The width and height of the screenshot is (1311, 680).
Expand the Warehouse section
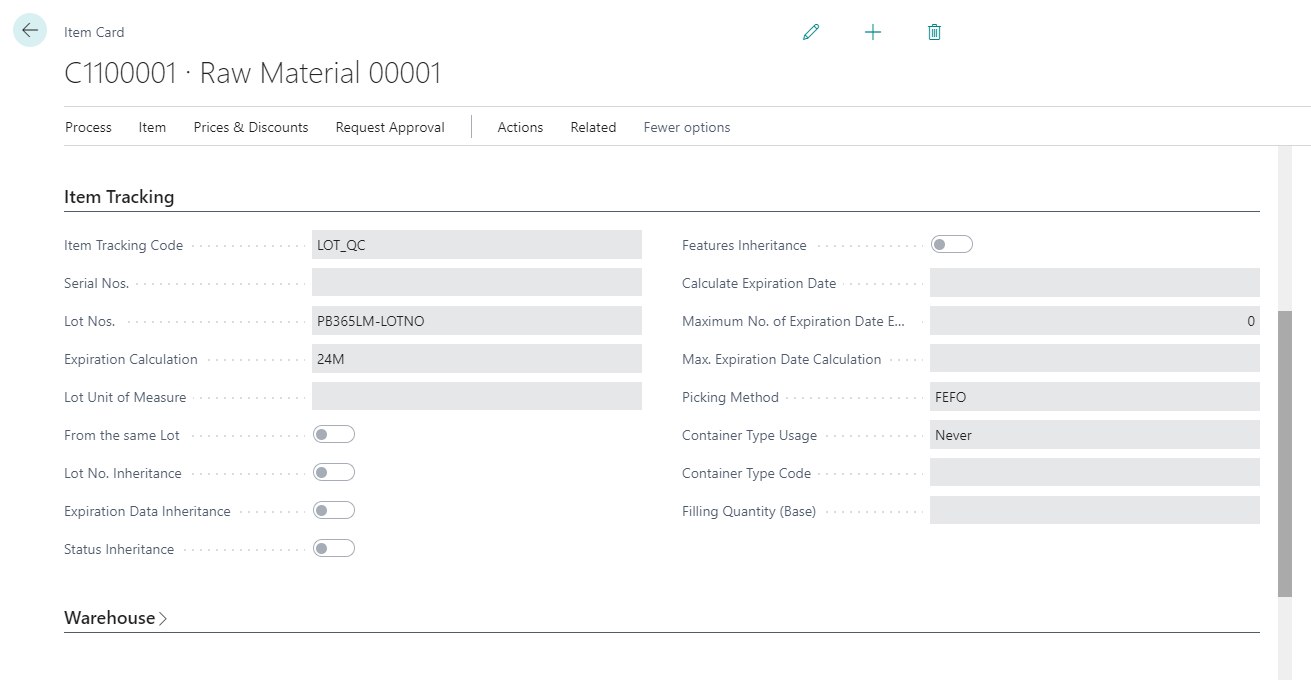(x=115, y=618)
